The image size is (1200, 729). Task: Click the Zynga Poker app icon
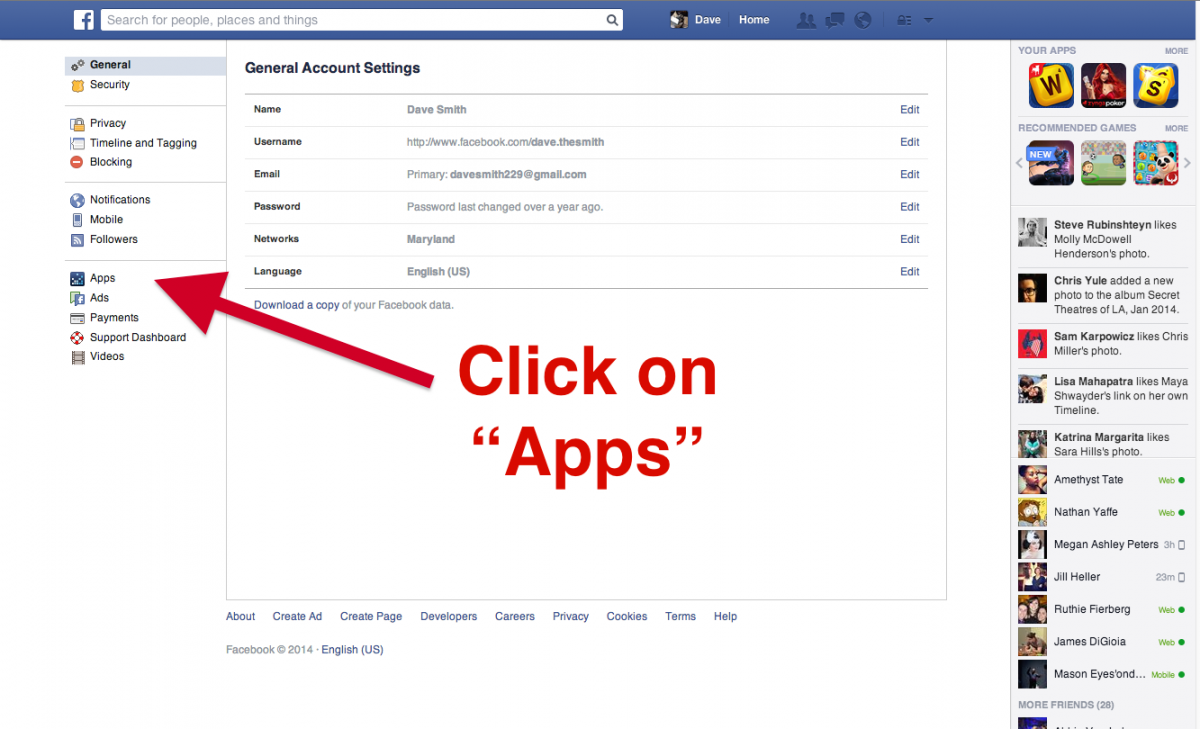(x=1103, y=86)
